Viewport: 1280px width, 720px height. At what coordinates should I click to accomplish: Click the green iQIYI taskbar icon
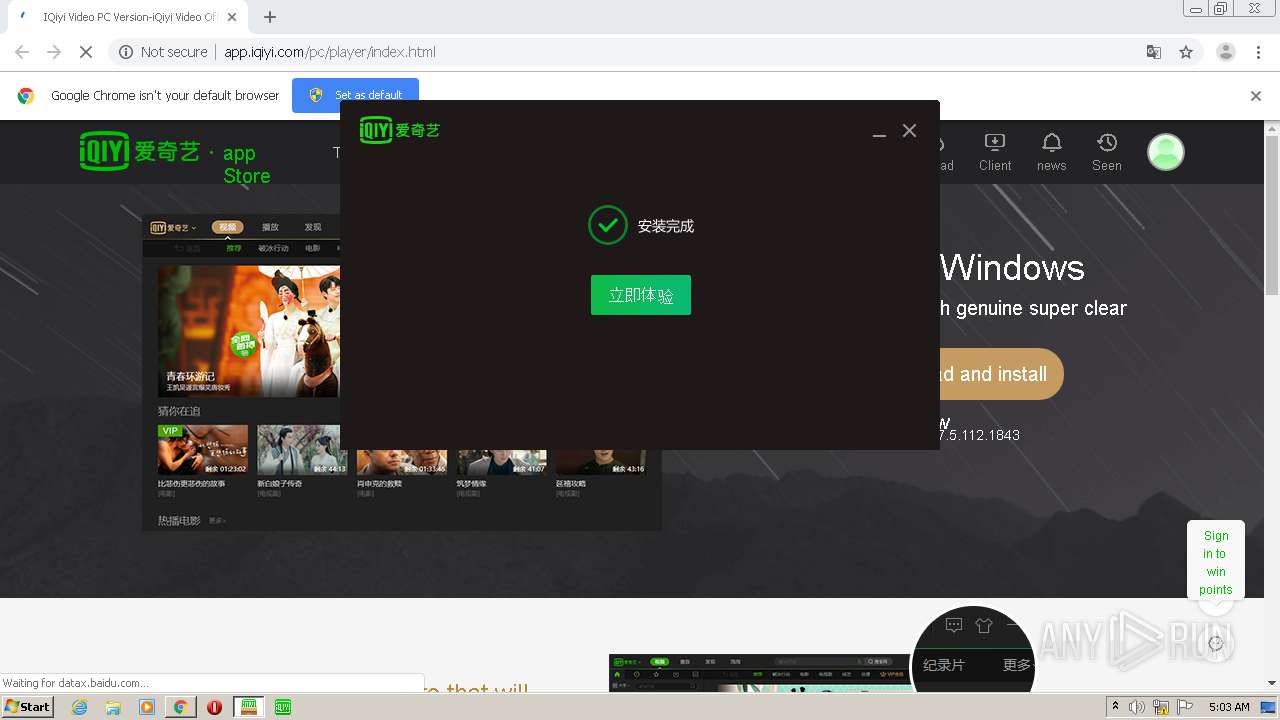point(283,707)
